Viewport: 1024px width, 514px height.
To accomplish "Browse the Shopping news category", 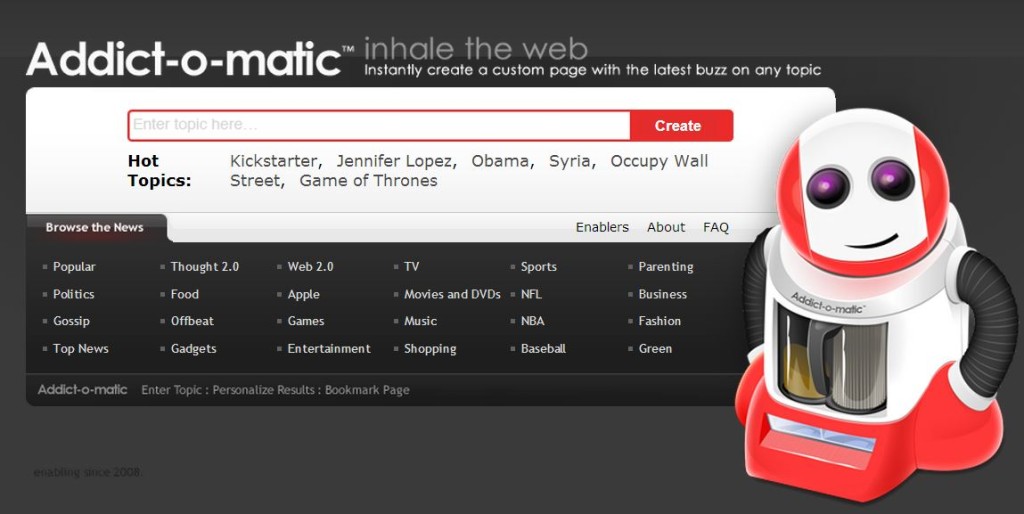I will pyautogui.click(x=430, y=349).
